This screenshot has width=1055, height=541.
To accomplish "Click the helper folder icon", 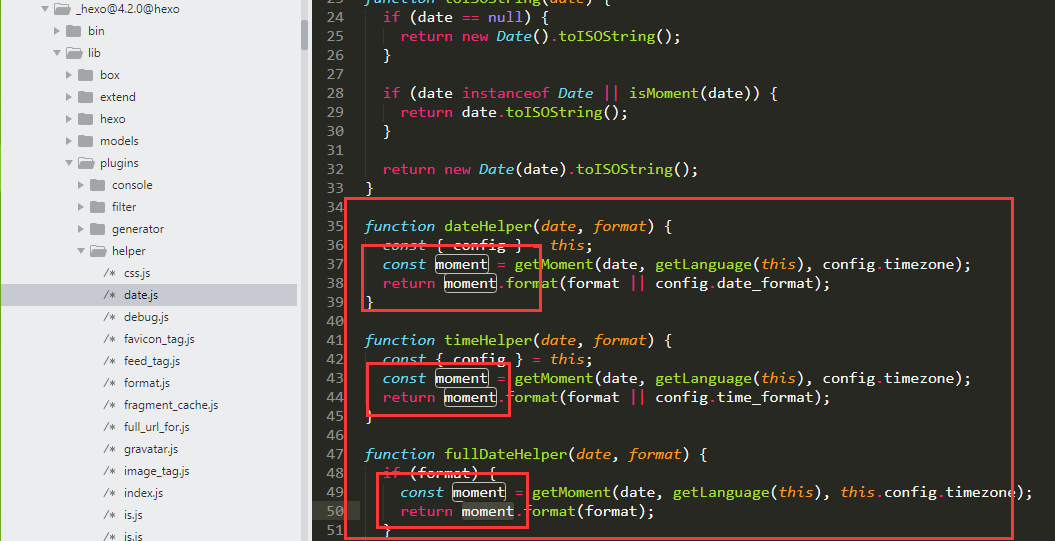I will click(x=98, y=251).
